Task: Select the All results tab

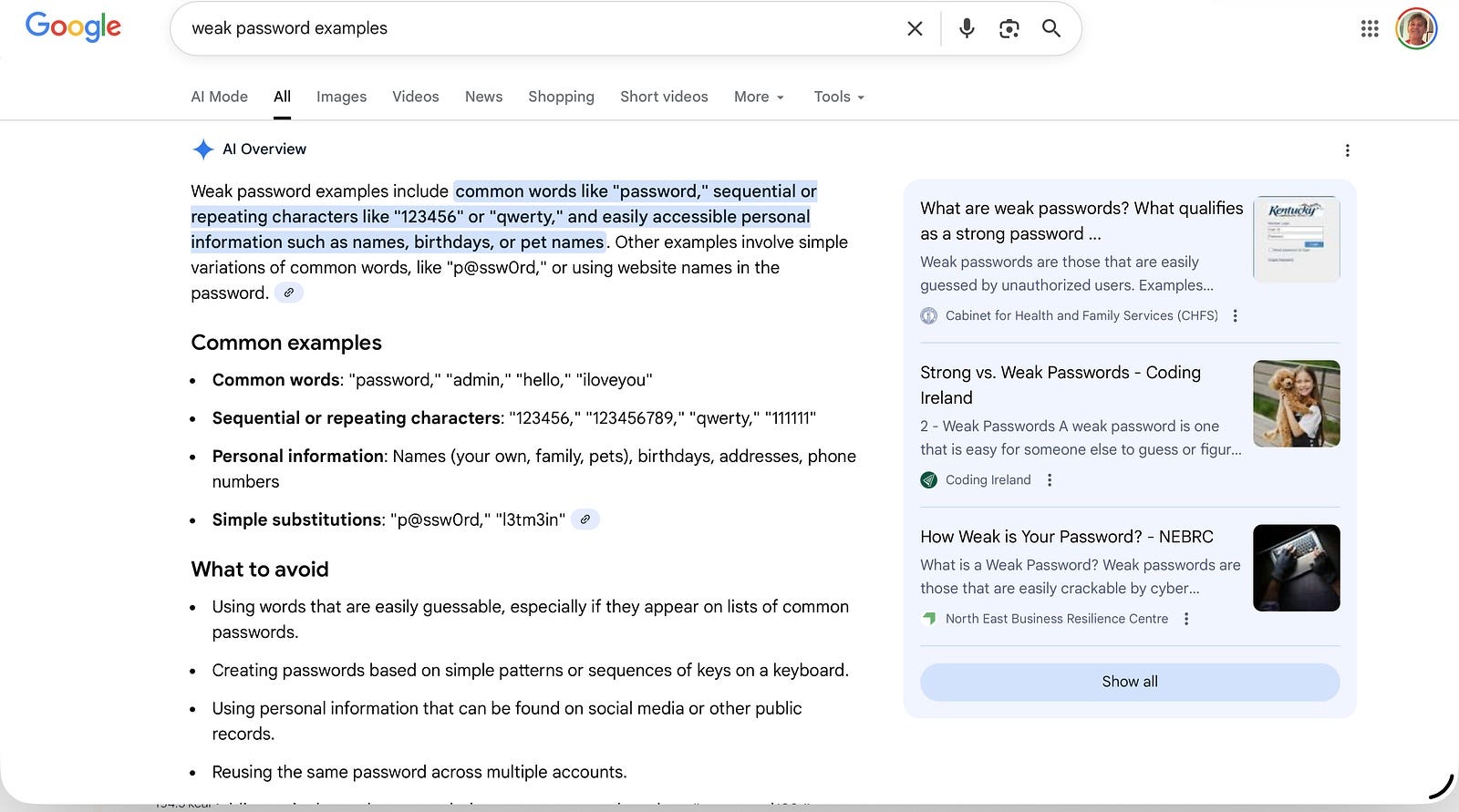Action: click(282, 97)
